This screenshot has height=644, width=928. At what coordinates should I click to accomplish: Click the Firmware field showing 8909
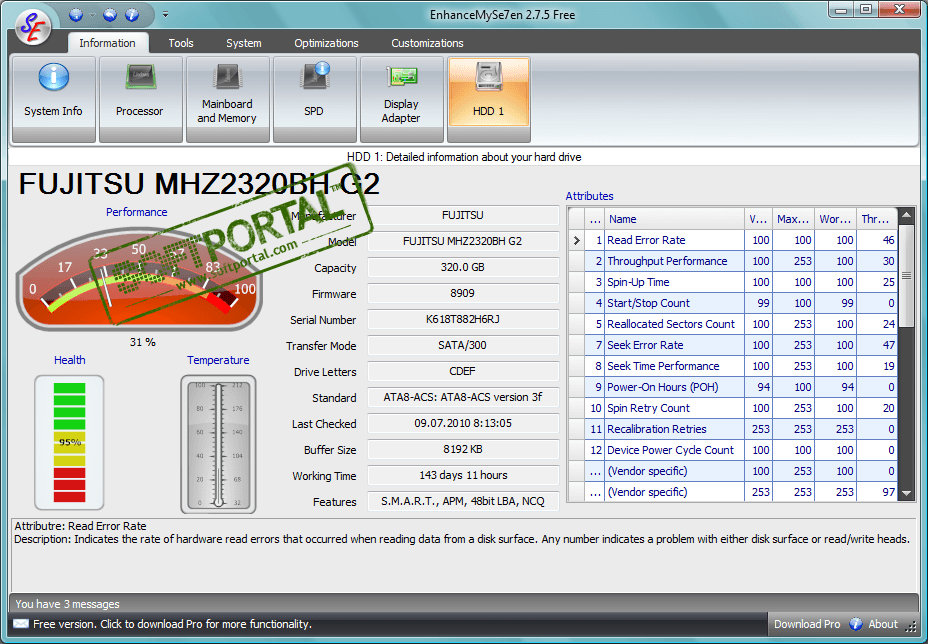(463, 294)
